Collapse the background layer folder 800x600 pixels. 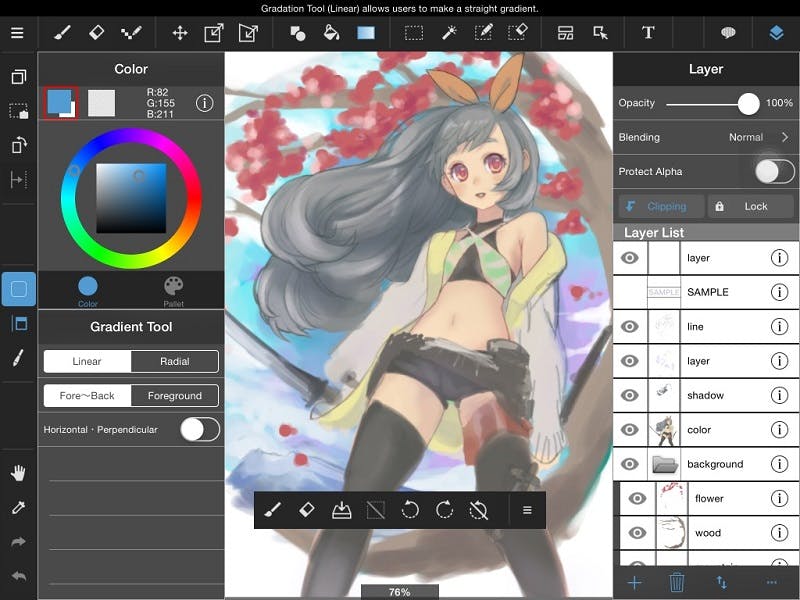pos(666,463)
